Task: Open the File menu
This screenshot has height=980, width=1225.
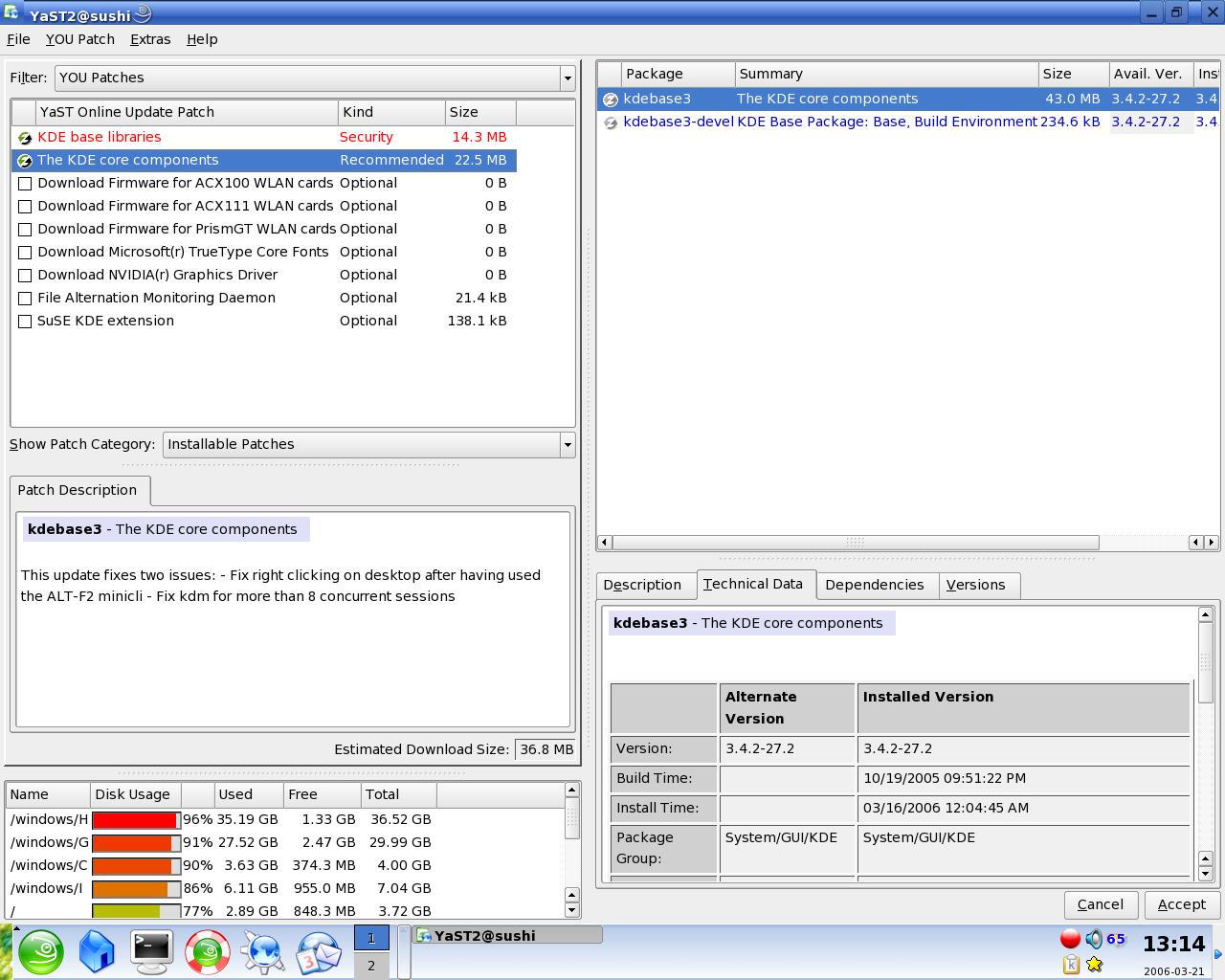Action: pos(18,39)
